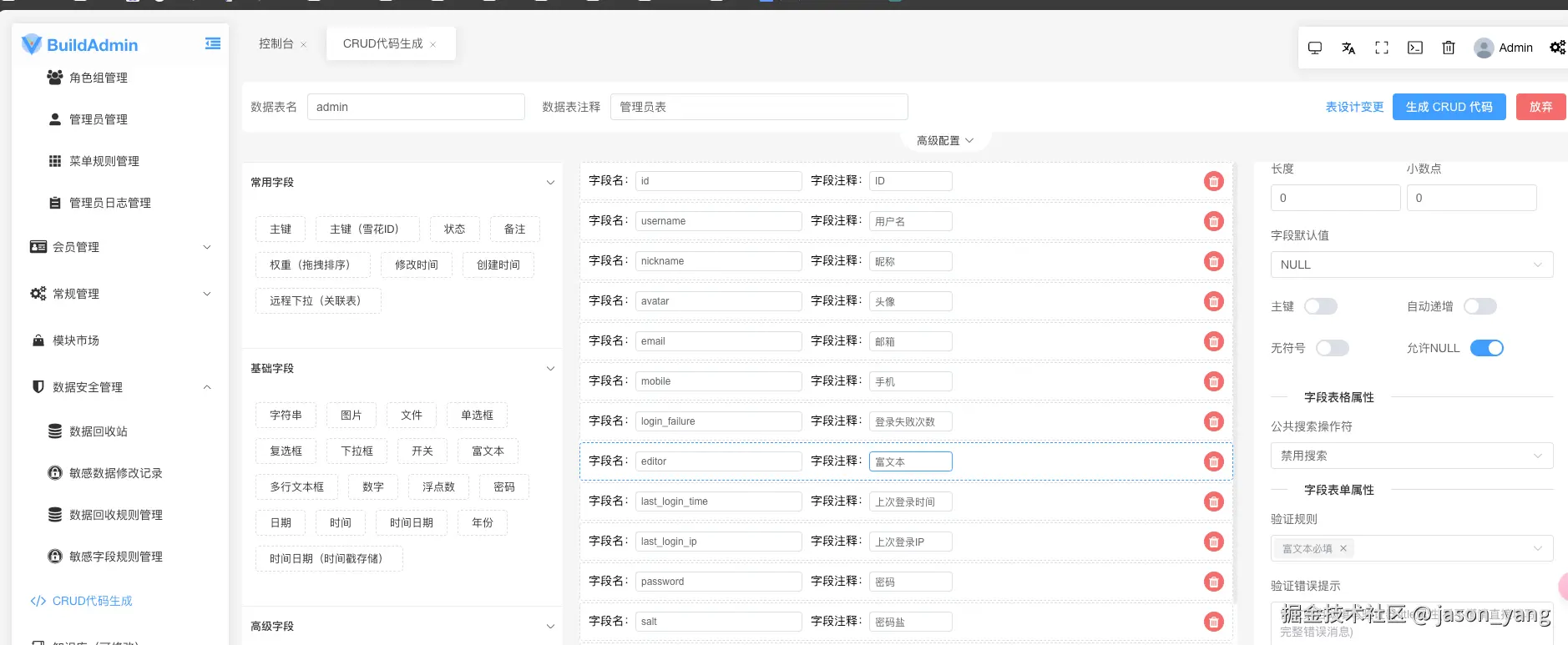The width and height of the screenshot is (1568, 645).
Task: Delete the username field row
Action: coord(1214,221)
